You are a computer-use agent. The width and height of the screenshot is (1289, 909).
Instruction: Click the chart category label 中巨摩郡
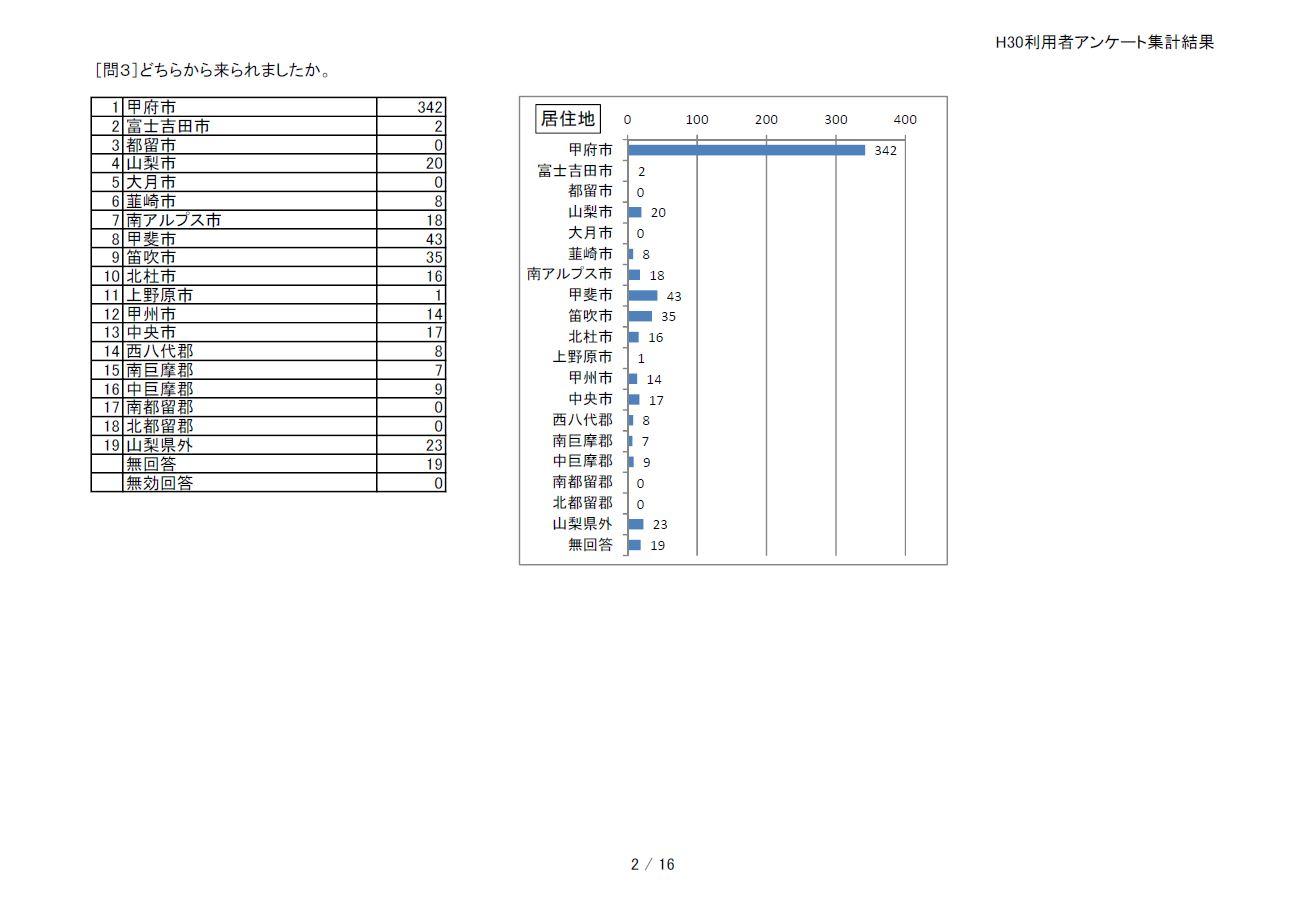(x=582, y=461)
